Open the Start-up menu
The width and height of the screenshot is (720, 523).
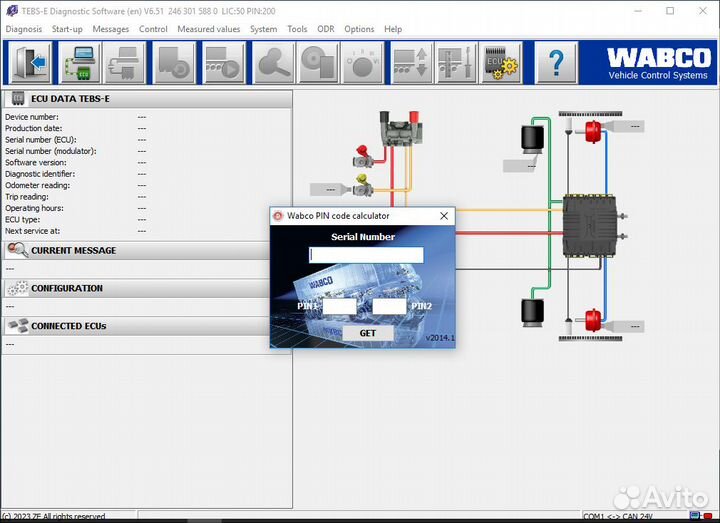click(x=67, y=29)
